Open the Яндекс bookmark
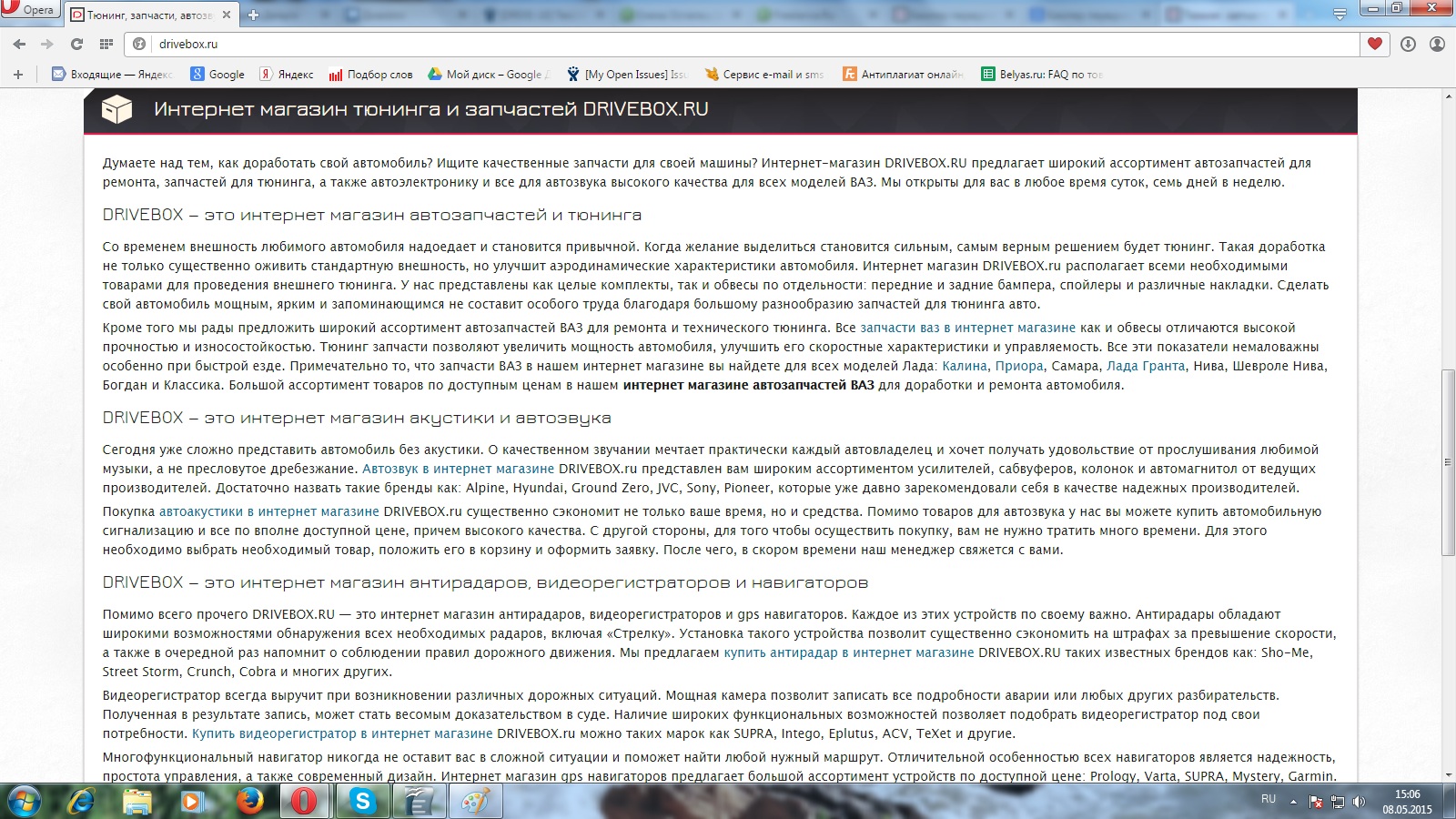Image resolution: width=1456 pixels, height=819 pixels. (x=287, y=75)
